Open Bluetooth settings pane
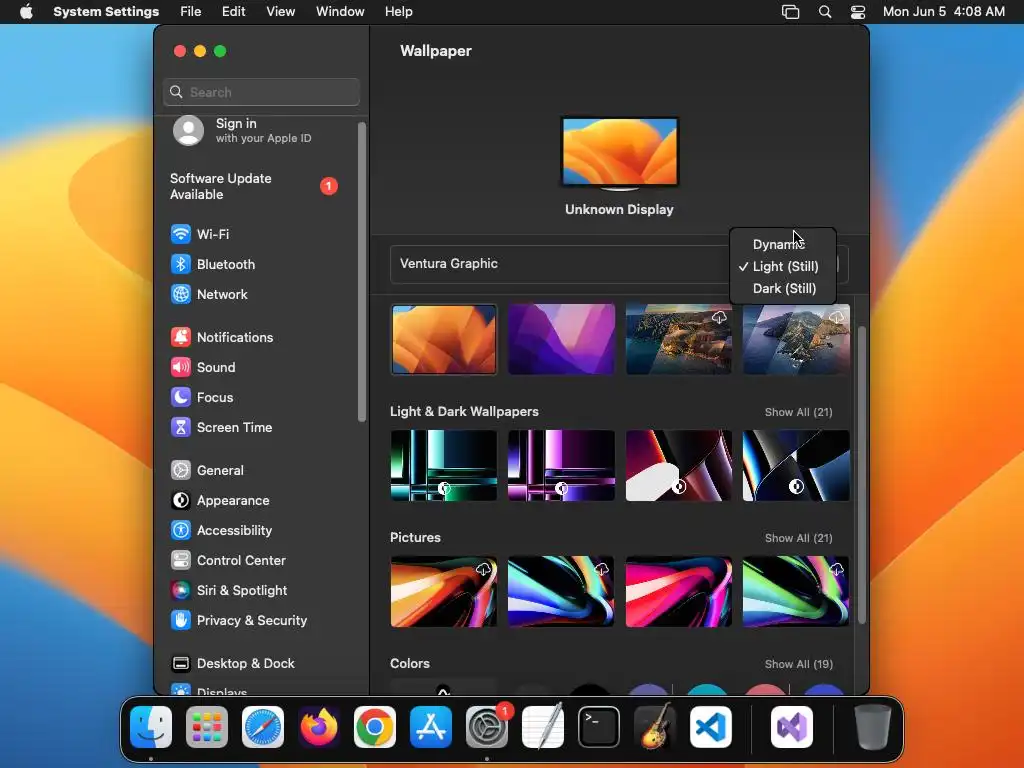 212,264
